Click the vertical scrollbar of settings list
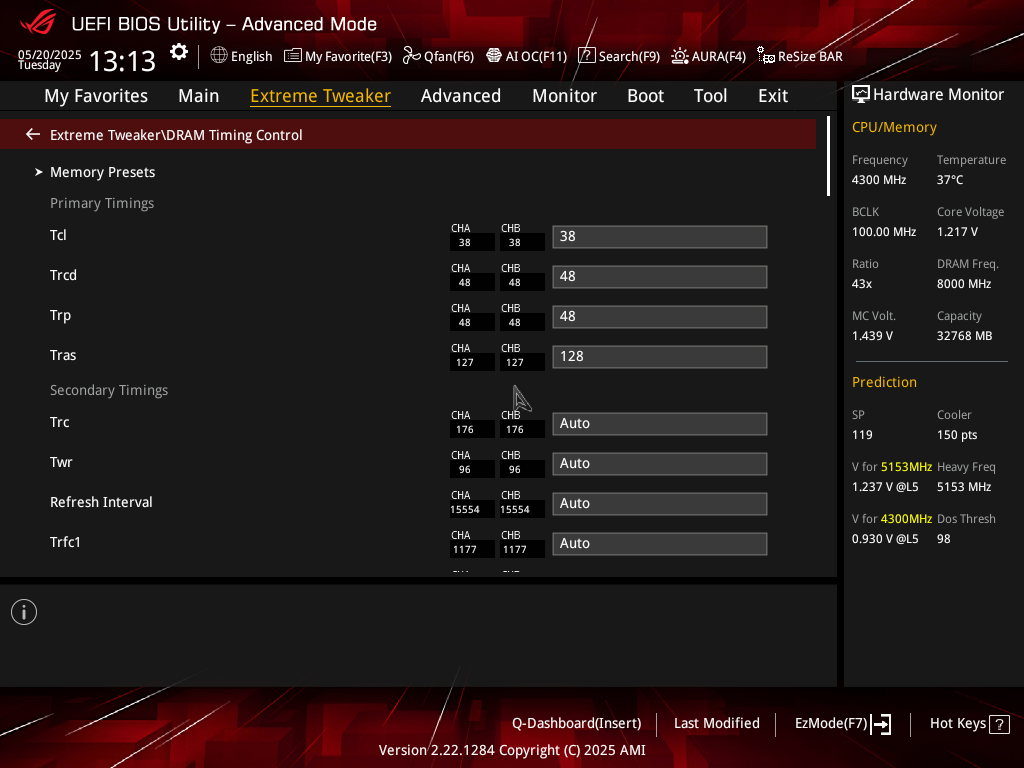The height and width of the screenshot is (768, 1024). tap(828, 156)
